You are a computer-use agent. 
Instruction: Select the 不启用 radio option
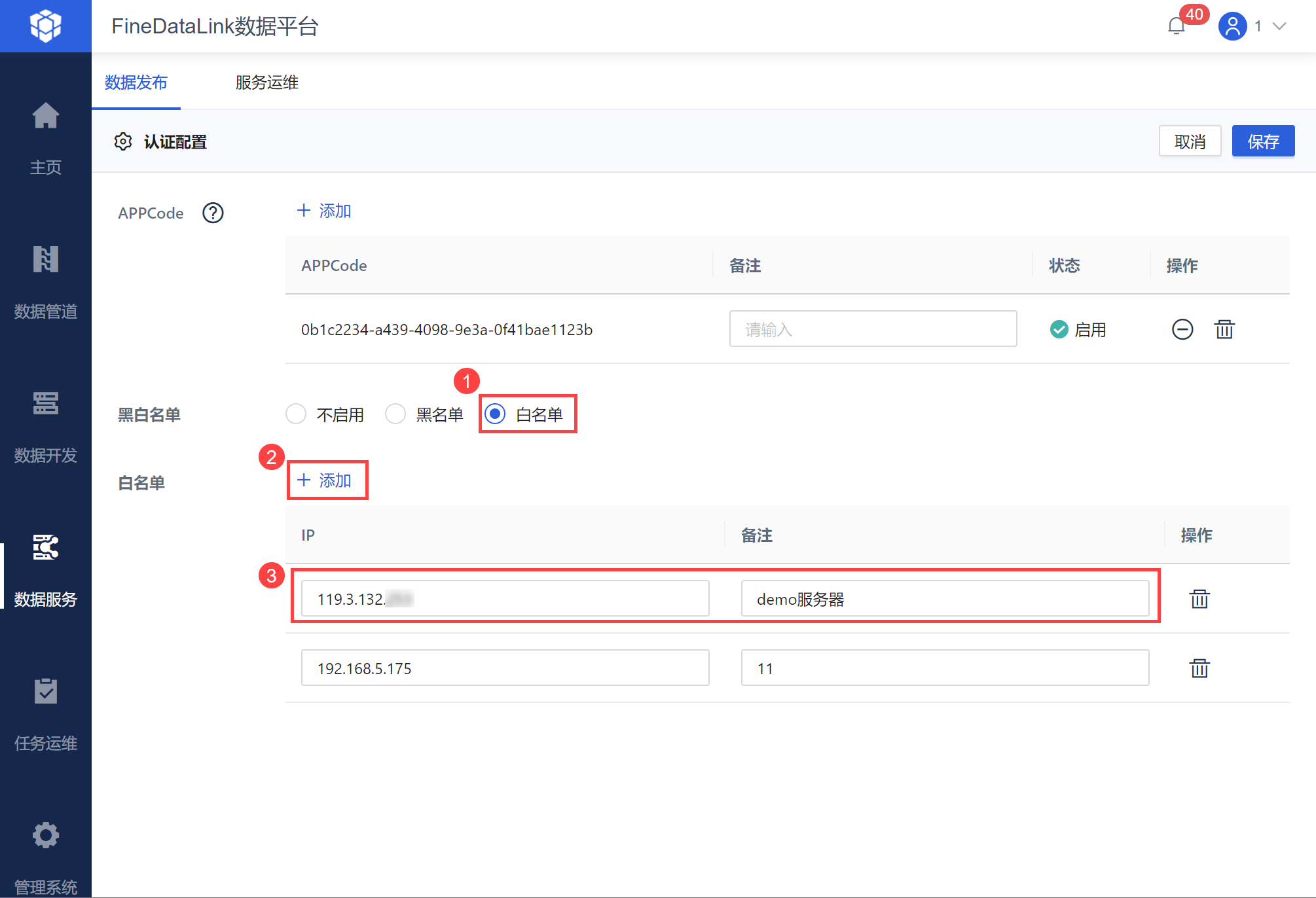pyautogui.click(x=296, y=414)
